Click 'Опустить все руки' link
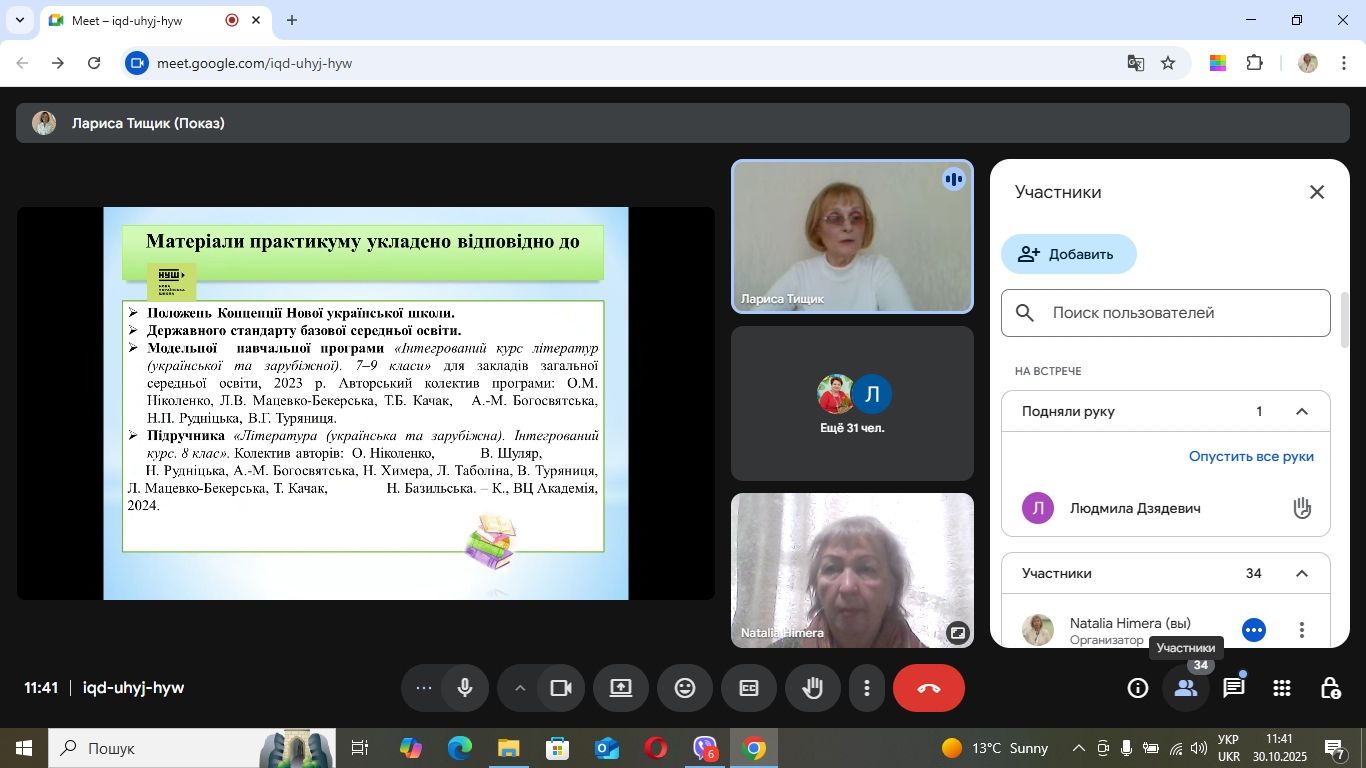The height and width of the screenshot is (768, 1366). tap(1251, 456)
